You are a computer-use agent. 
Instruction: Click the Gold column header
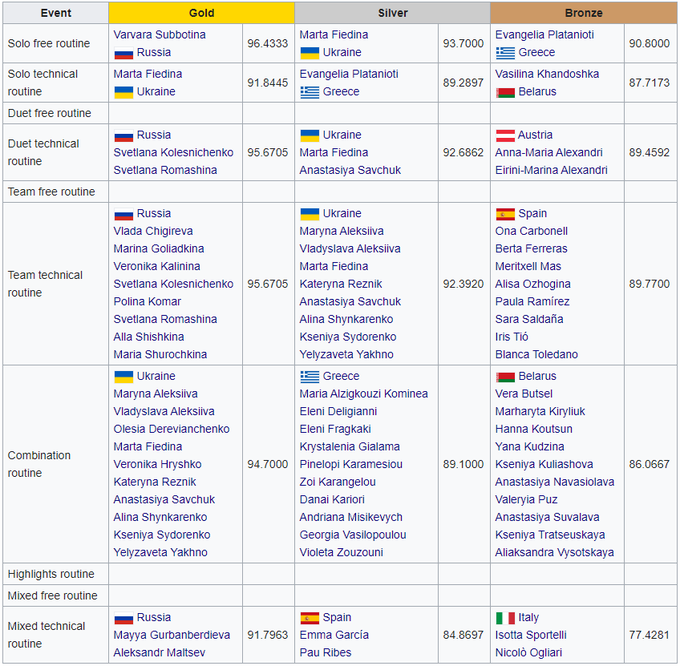tap(201, 13)
